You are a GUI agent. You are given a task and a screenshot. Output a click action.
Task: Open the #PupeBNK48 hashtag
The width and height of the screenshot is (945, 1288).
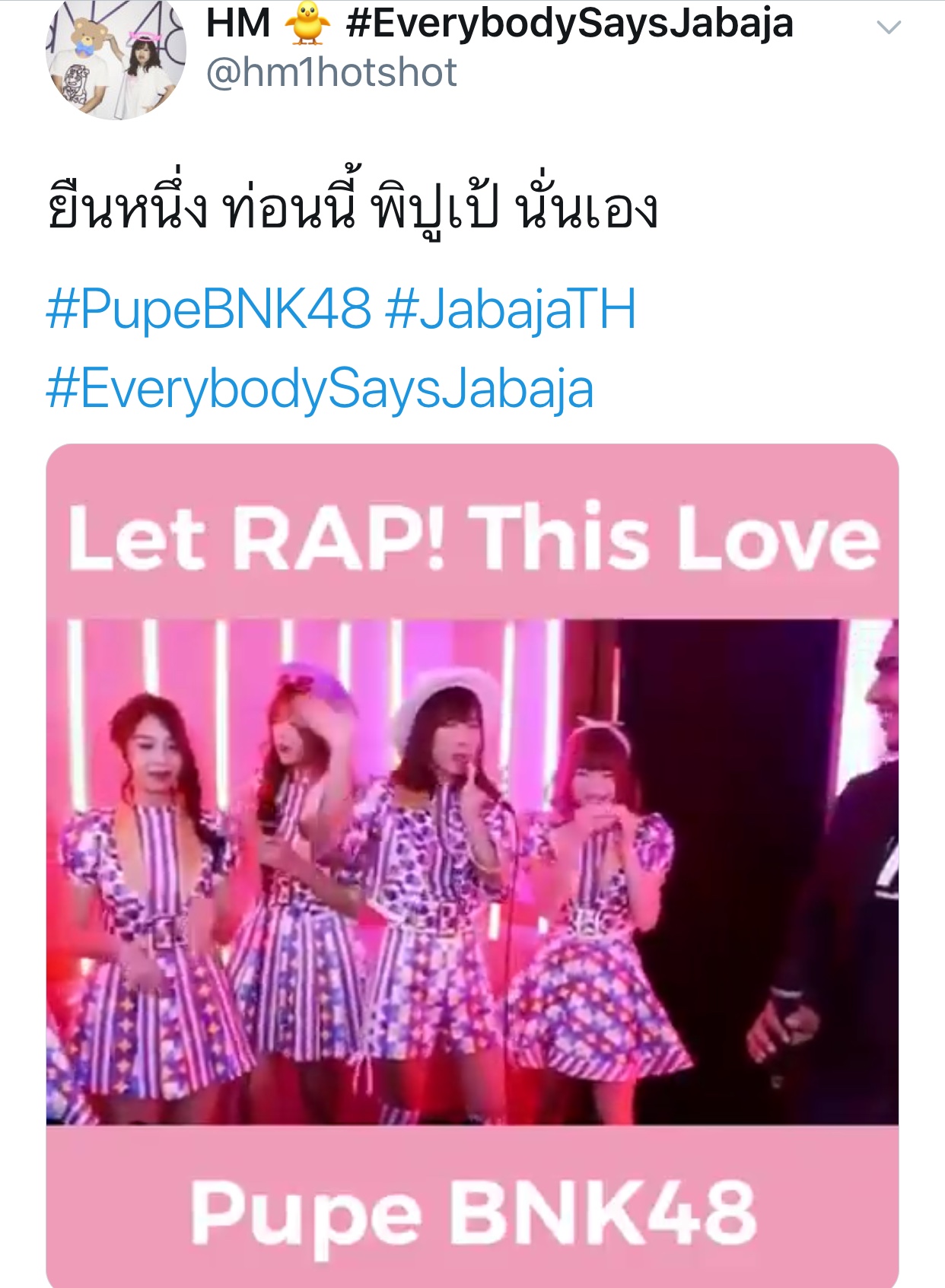(209, 310)
